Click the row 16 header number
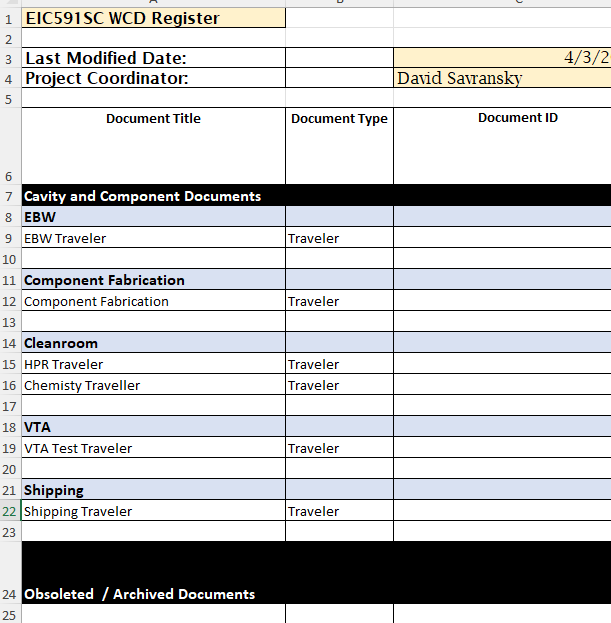Screen dimensions: 611x623 [10, 385]
